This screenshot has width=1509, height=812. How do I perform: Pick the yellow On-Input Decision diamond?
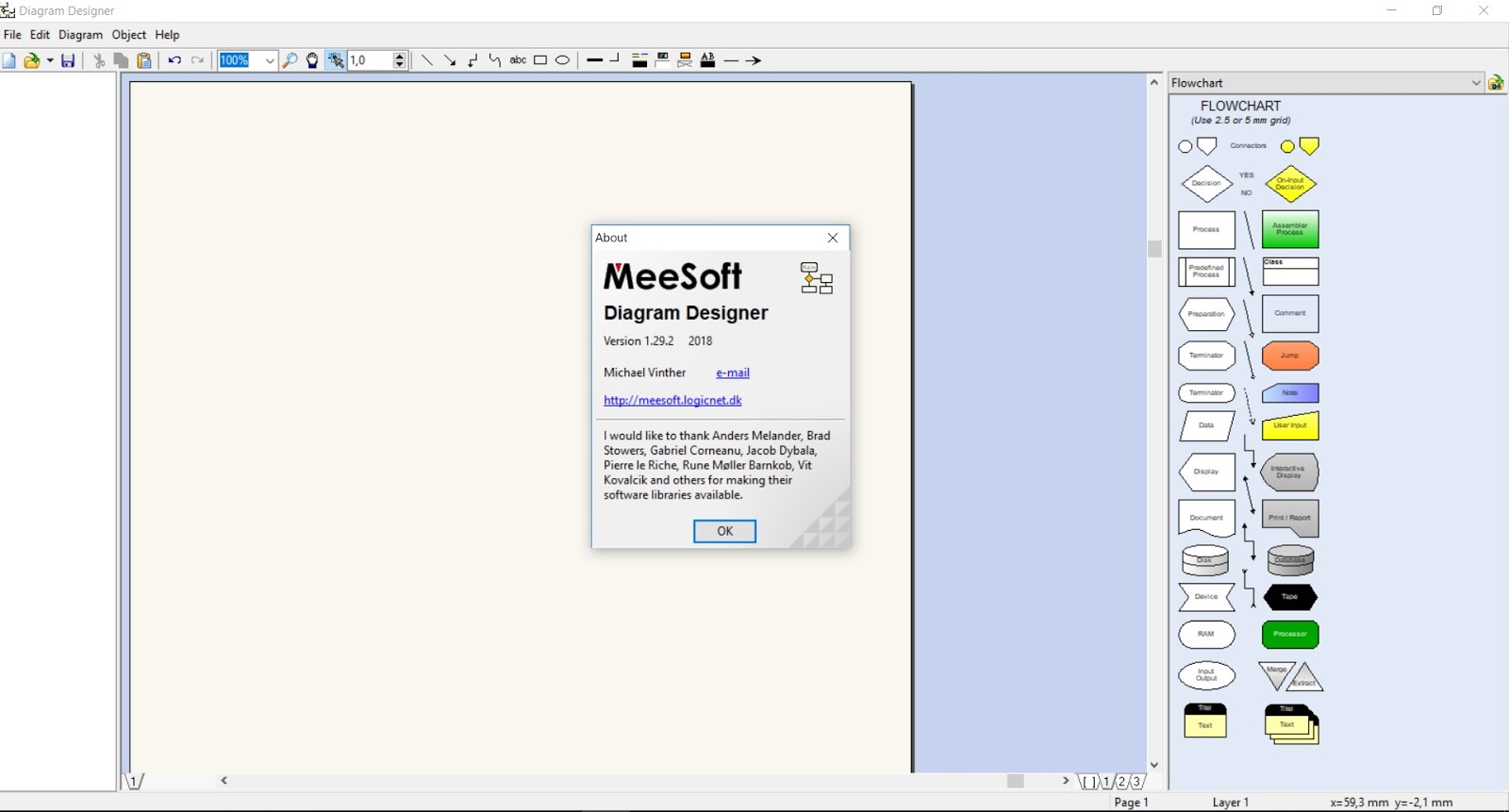pos(1290,184)
